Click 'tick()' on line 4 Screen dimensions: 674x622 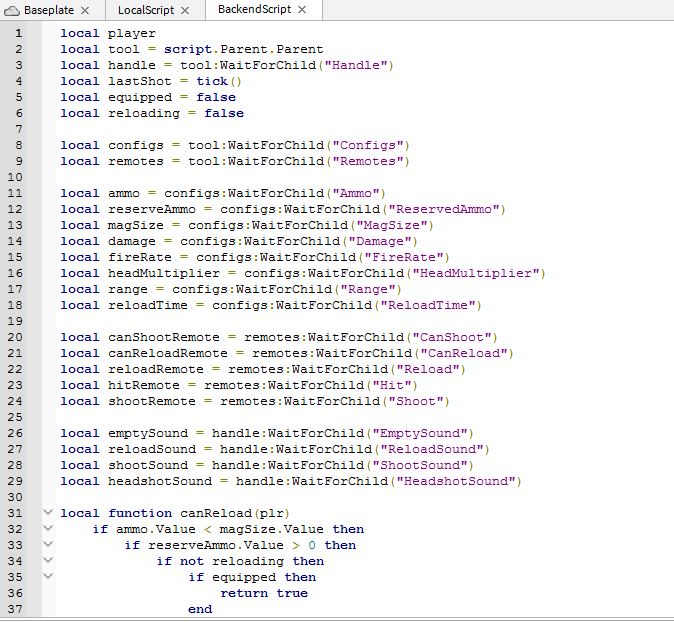coord(219,81)
